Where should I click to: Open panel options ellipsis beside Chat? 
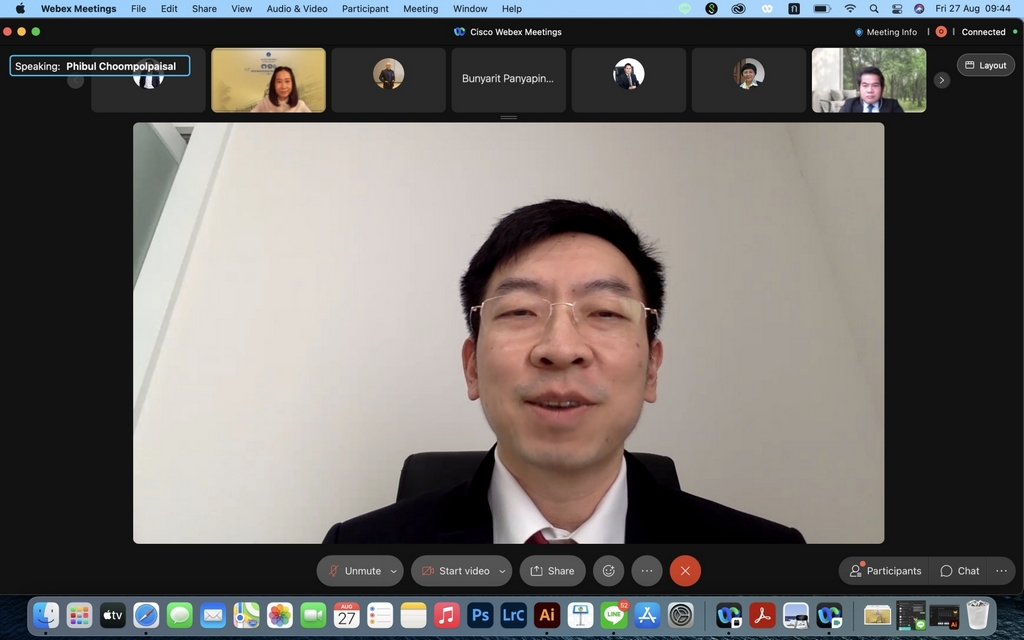1001,571
